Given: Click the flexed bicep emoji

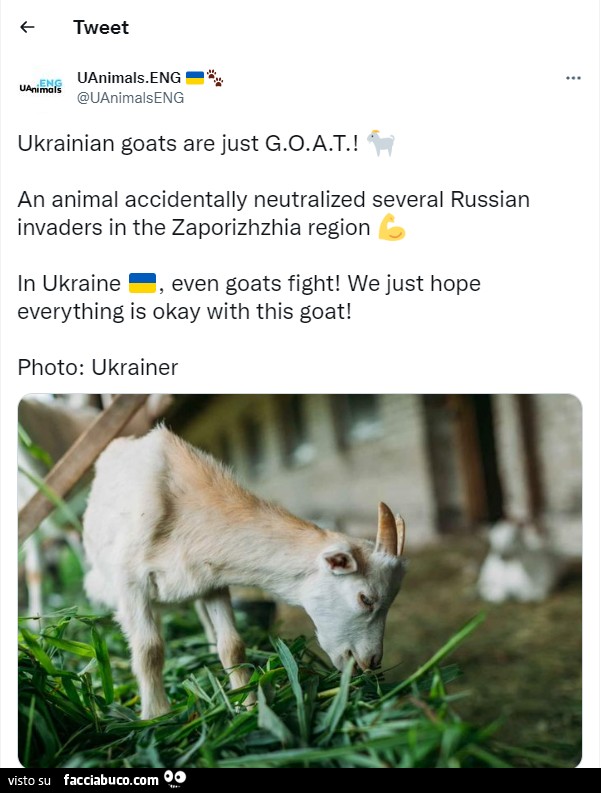Looking at the screenshot, I should click(392, 228).
